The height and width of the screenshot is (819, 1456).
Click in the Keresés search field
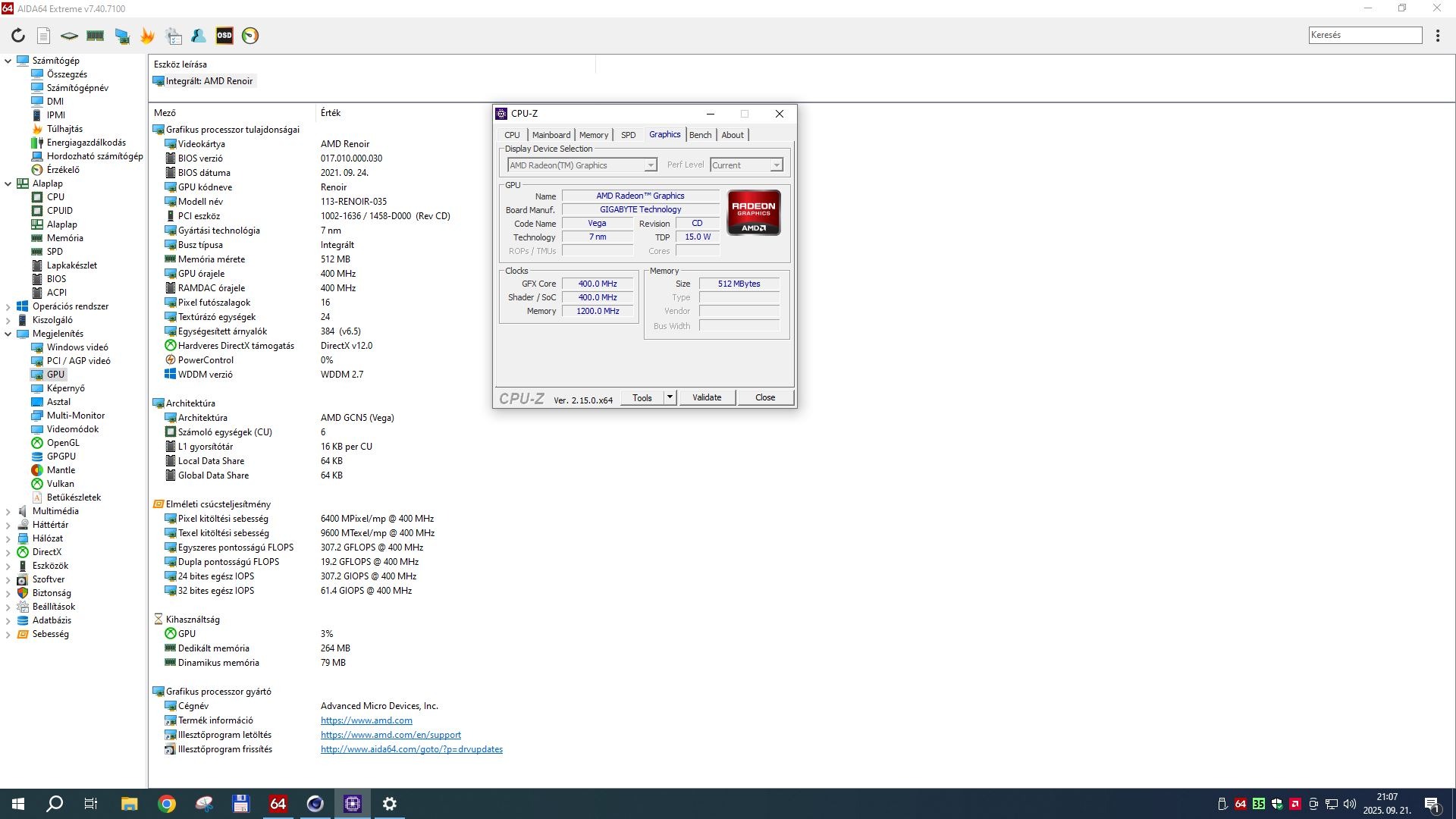point(1365,35)
